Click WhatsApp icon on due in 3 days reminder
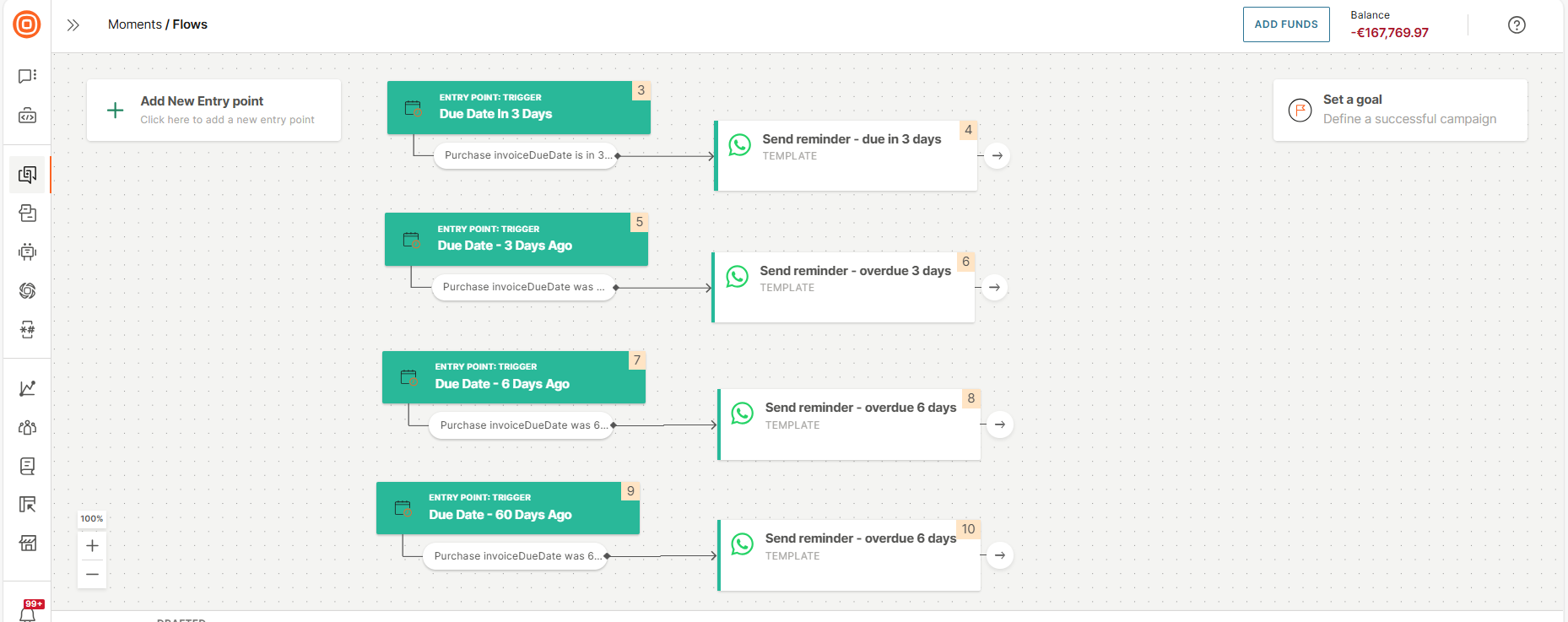The width and height of the screenshot is (1568, 622). click(x=740, y=145)
